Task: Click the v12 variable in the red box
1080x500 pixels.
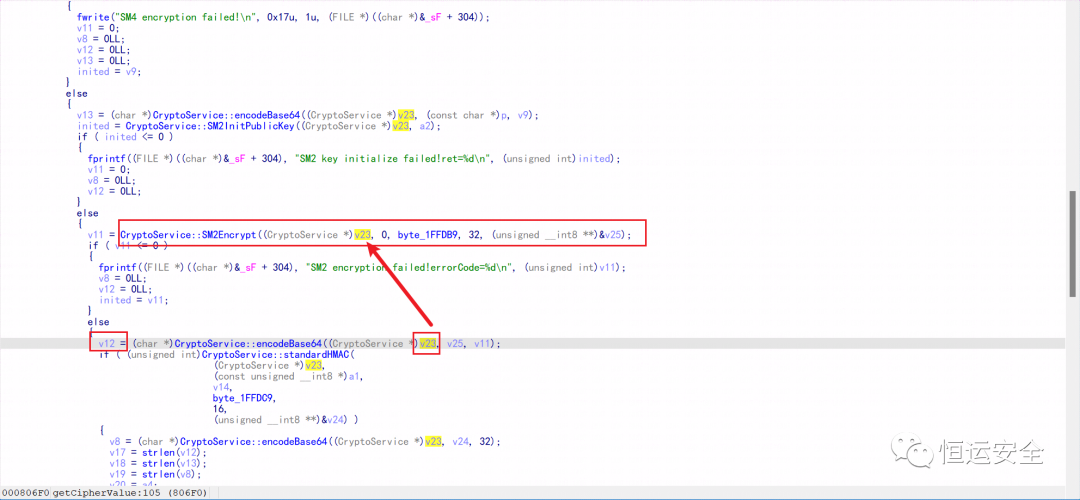Action: [107, 343]
